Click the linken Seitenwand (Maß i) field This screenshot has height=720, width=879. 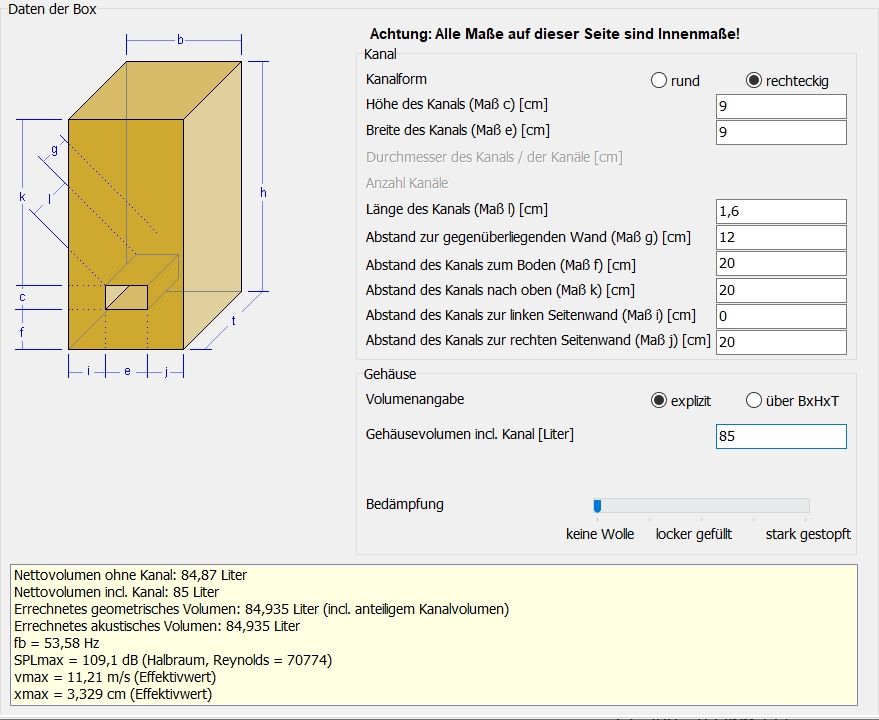point(781,316)
